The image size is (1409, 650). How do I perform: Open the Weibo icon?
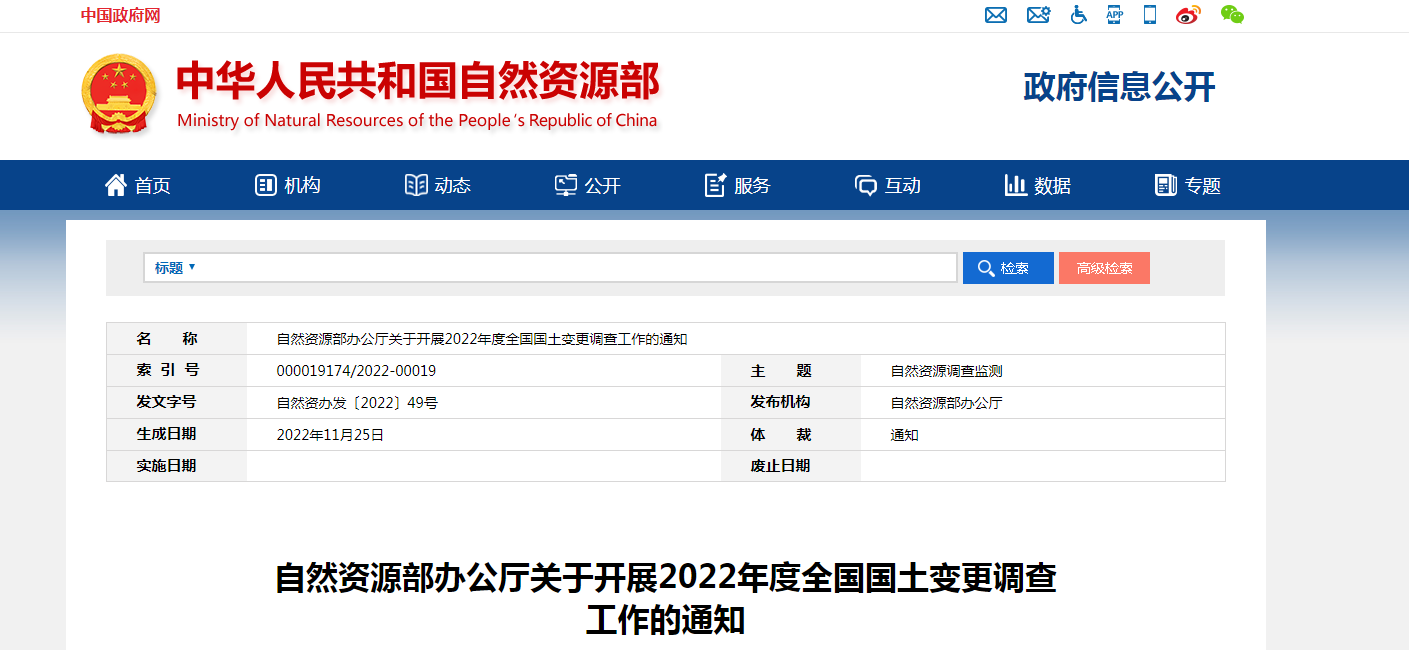pyautogui.click(x=1188, y=15)
